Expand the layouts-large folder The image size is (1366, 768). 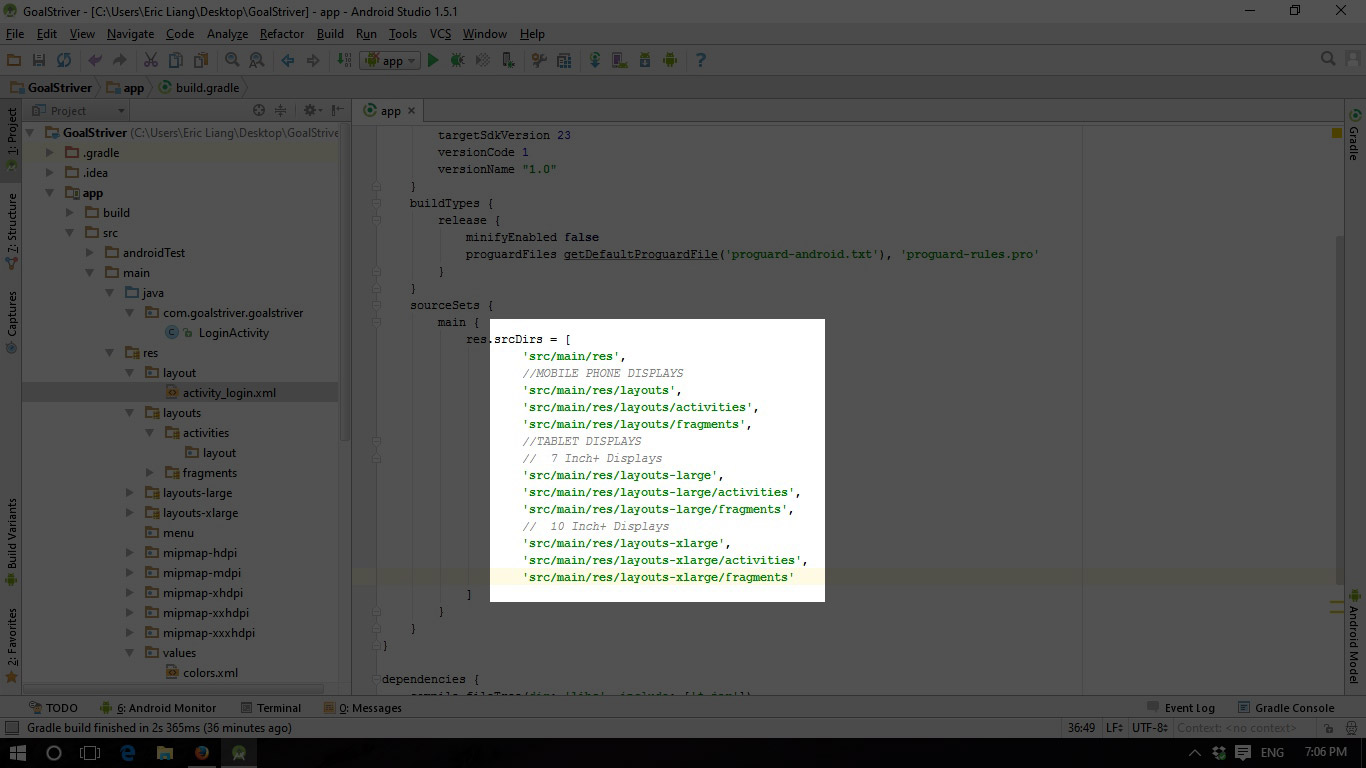[130, 493]
